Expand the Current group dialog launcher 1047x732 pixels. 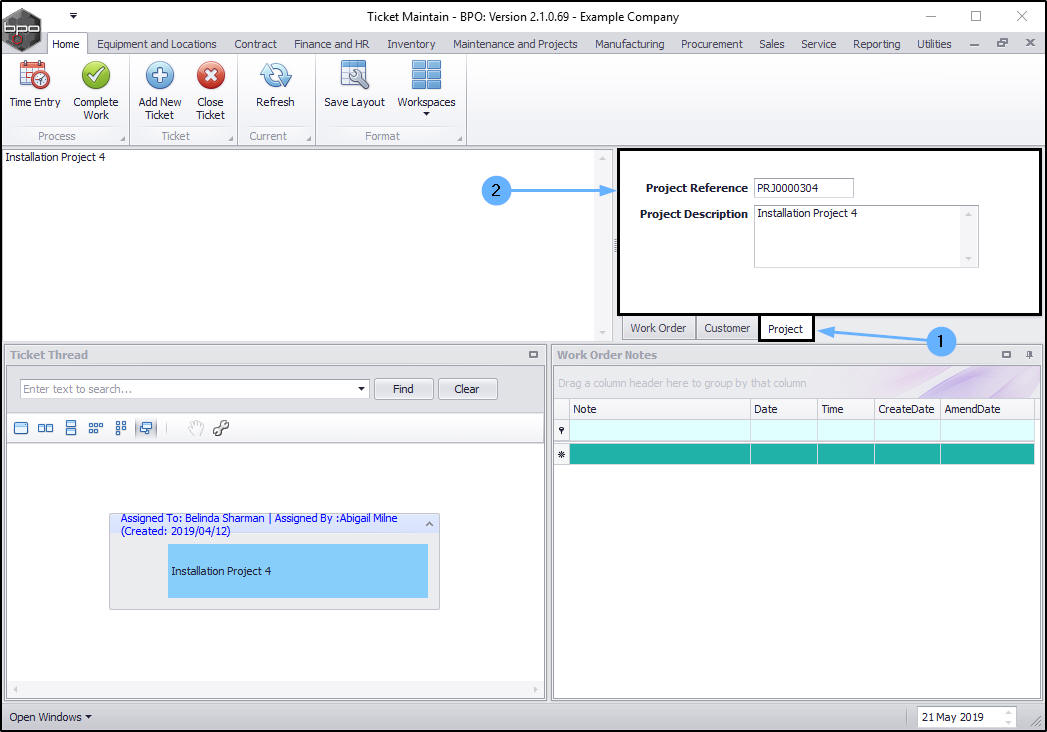point(308,139)
